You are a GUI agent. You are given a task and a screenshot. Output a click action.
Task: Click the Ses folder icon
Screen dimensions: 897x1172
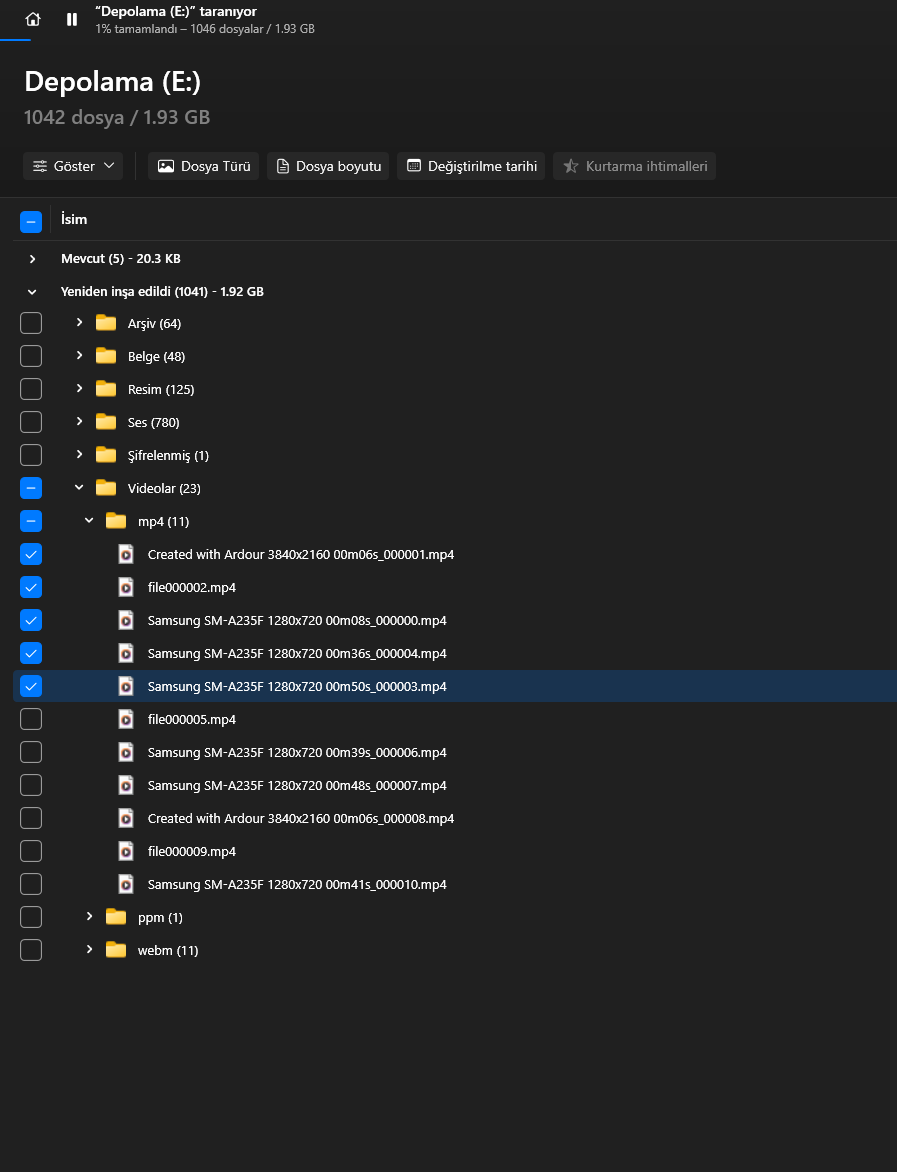(x=106, y=422)
